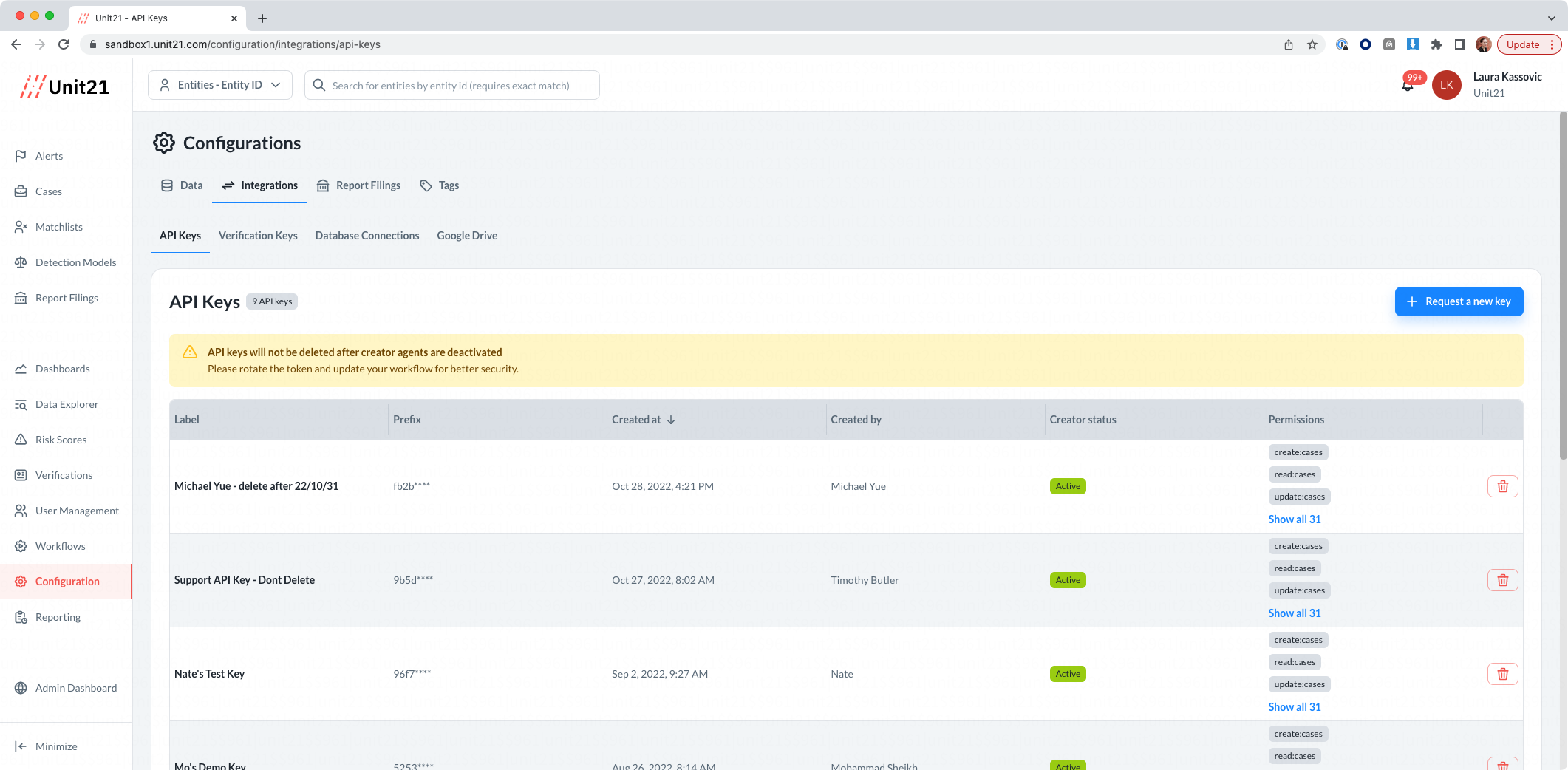Select the API Keys sub-tab
The width and height of the screenshot is (1568, 770).
point(180,236)
